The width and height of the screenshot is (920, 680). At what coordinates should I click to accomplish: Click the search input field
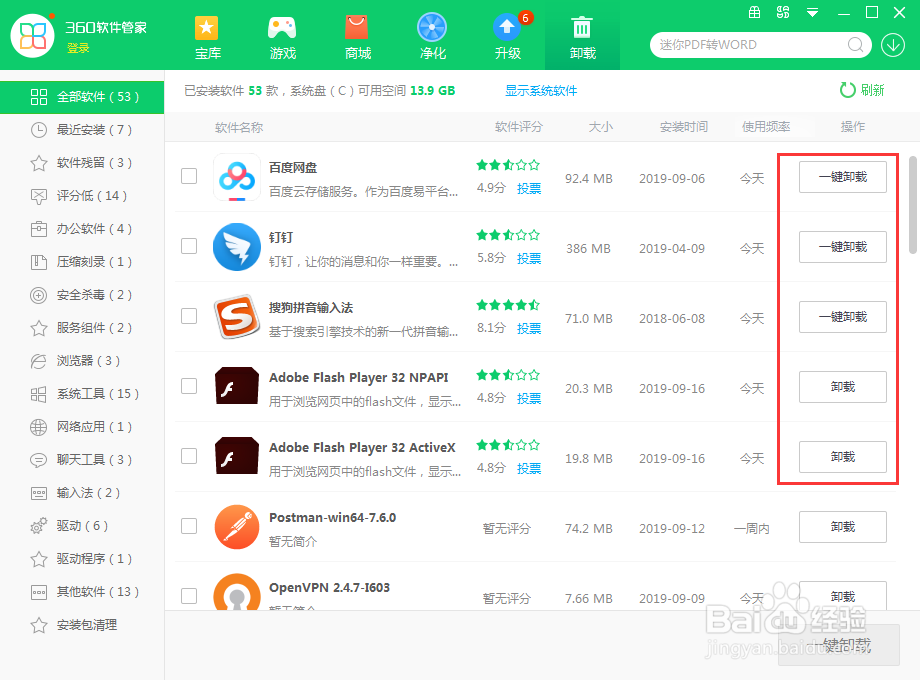750,45
